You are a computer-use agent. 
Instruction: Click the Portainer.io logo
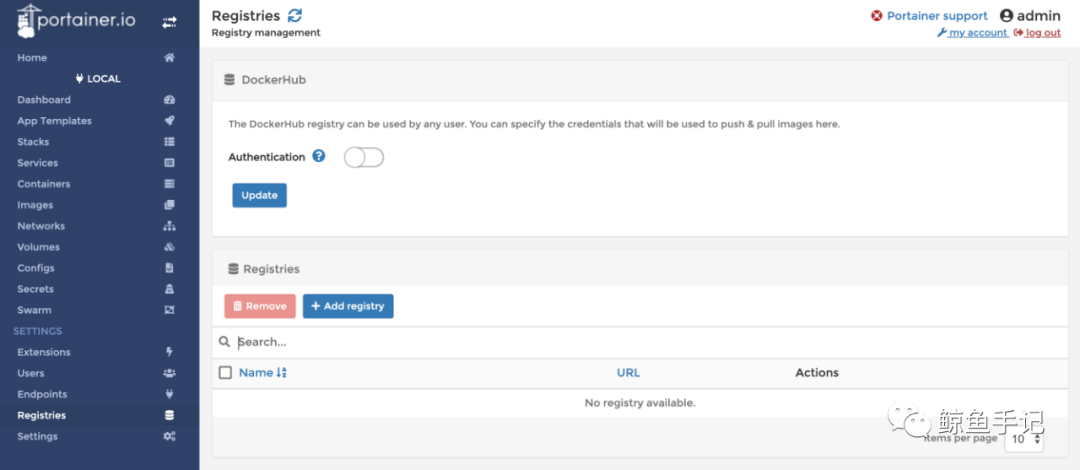(75, 22)
